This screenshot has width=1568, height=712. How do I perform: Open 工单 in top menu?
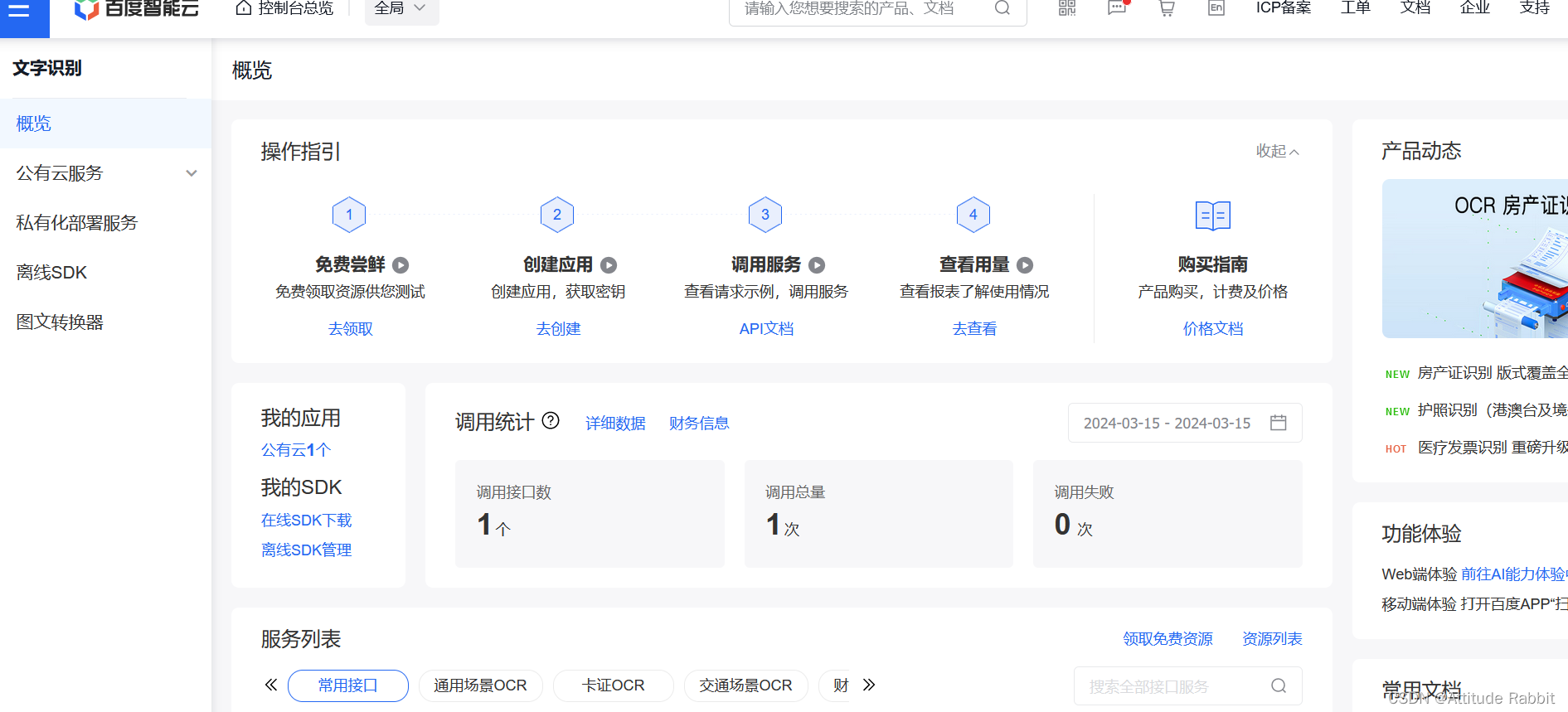1356,8
